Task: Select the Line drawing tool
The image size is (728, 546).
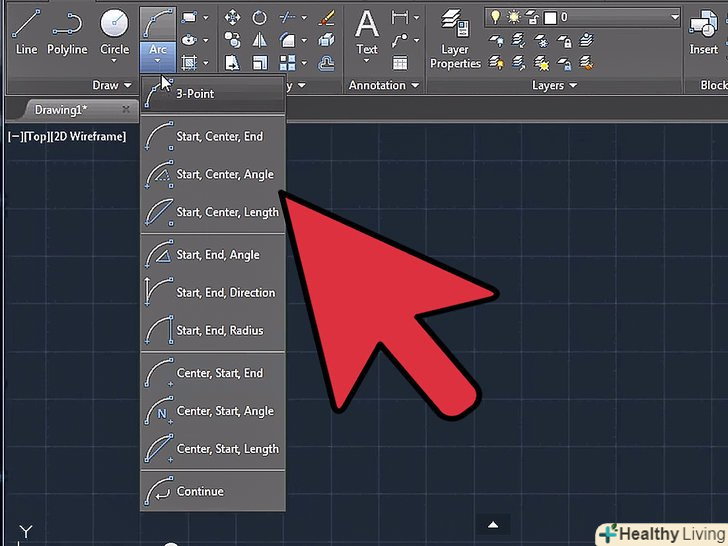Action: tap(26, 32)
